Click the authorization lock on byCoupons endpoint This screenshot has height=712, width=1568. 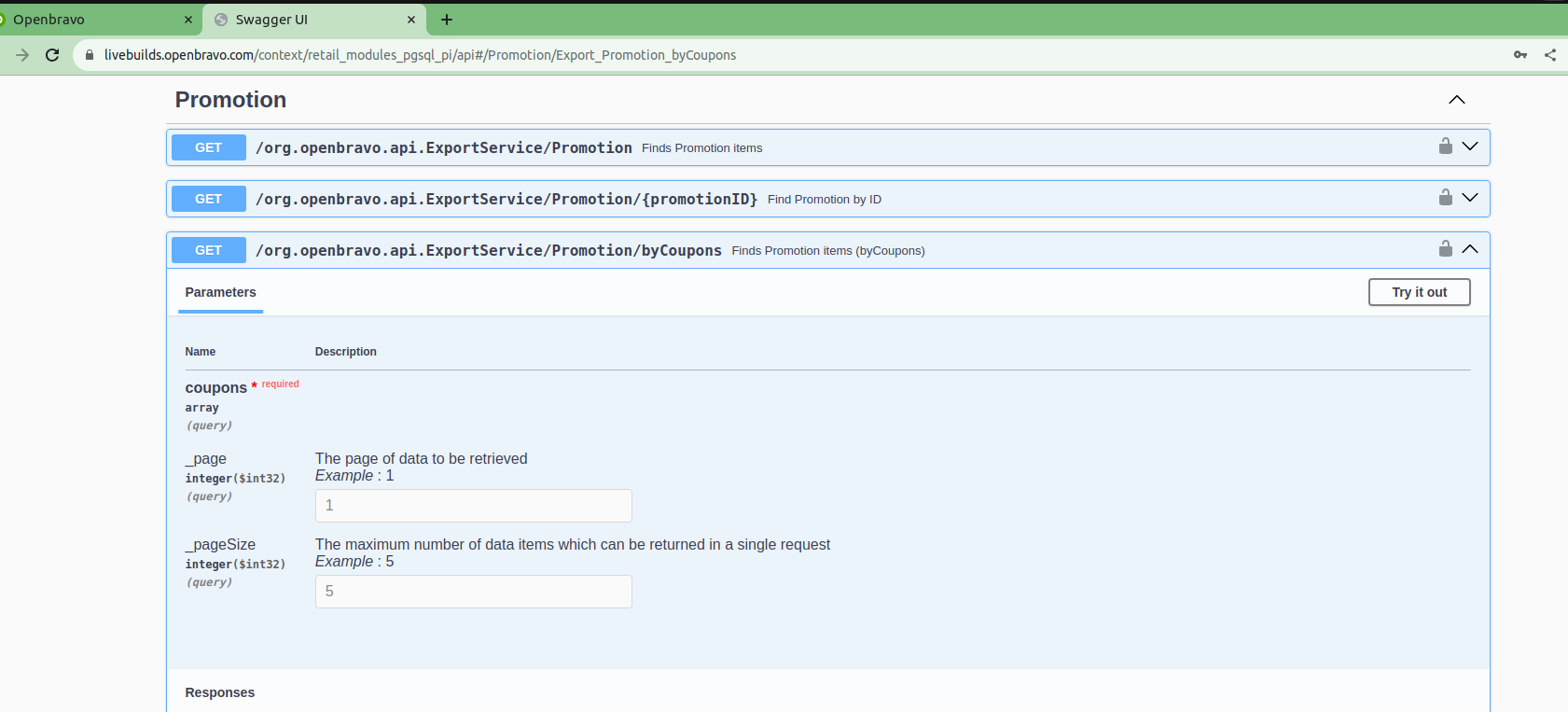pos(1445,249)
